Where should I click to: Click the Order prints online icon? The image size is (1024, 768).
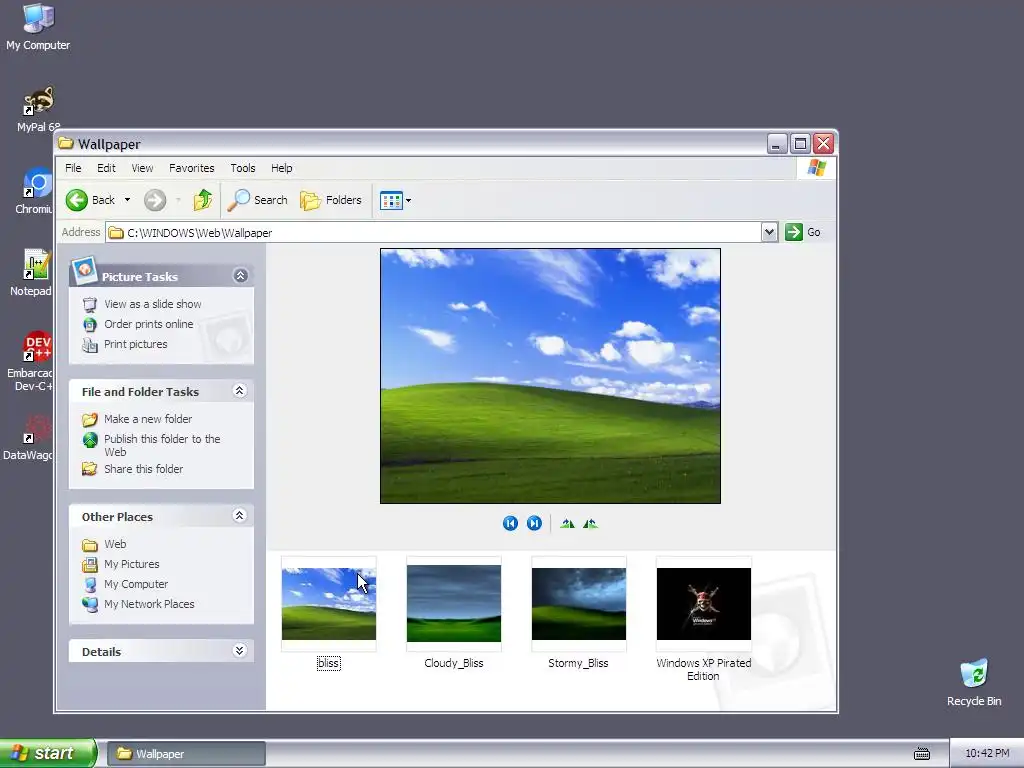click(90, 324)
